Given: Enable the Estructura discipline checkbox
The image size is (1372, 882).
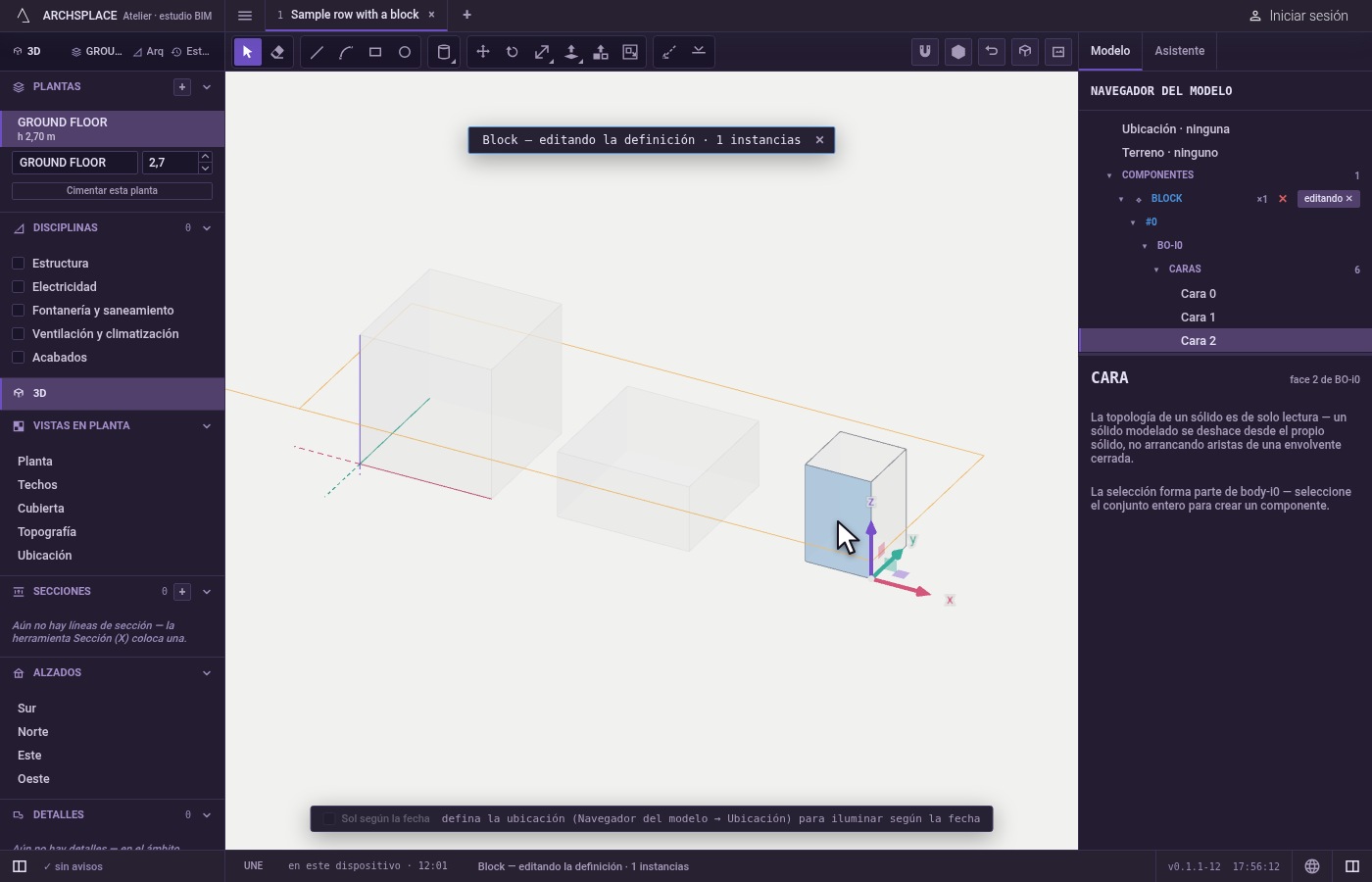Looking at the screenshot, I should tap(18, 264).
